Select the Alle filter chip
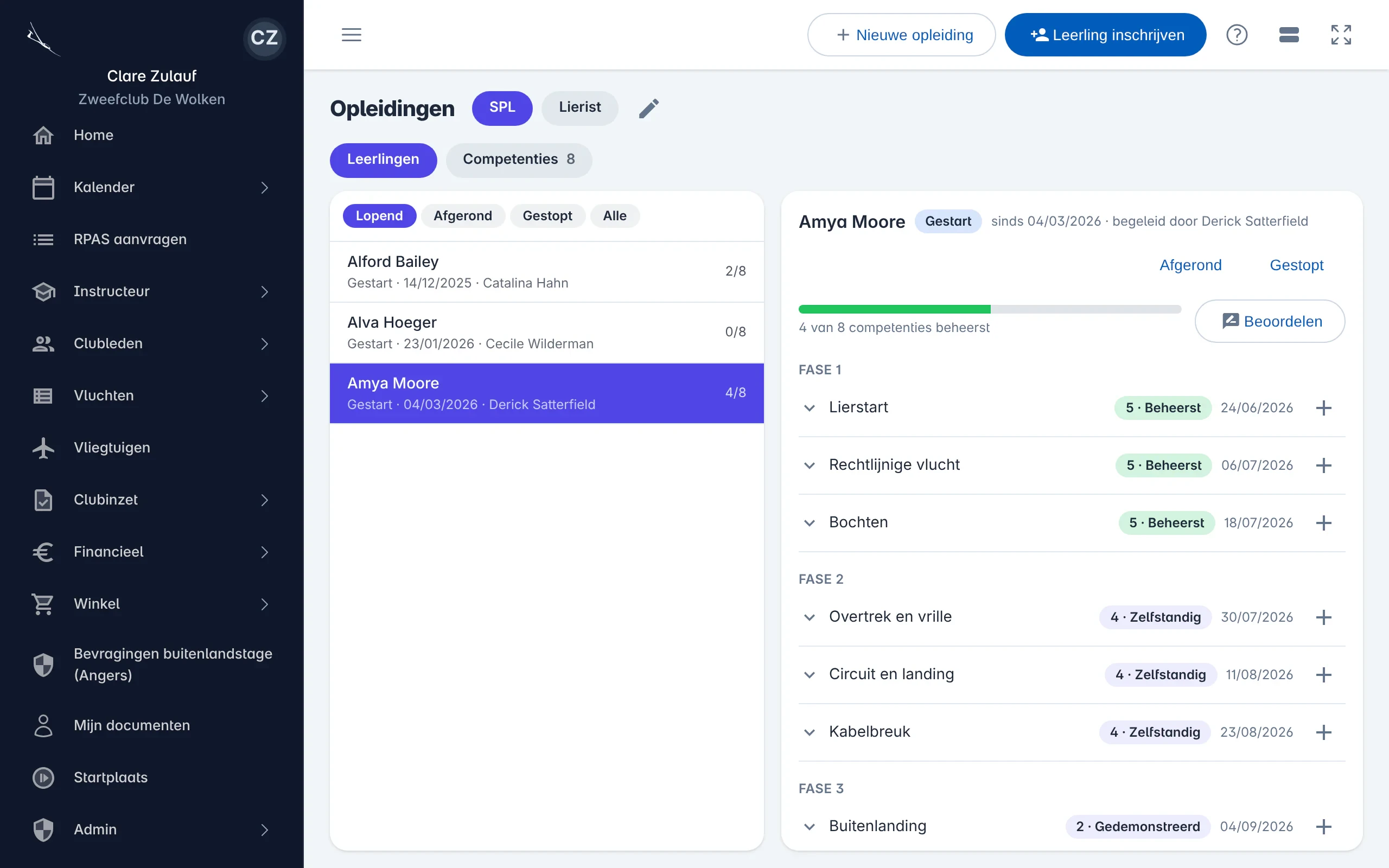1389x868 pixels. point(614,216)
